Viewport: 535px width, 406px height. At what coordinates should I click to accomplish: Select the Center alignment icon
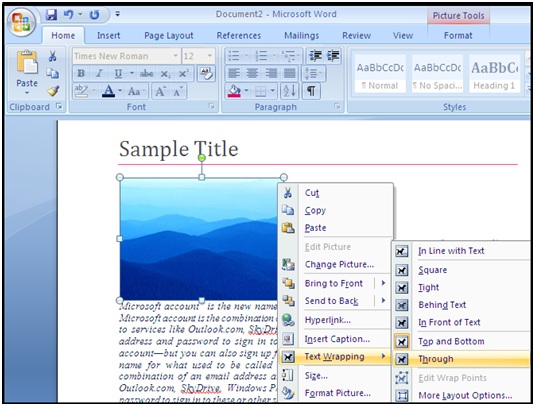pyautogui.click(x=252, y=73)
